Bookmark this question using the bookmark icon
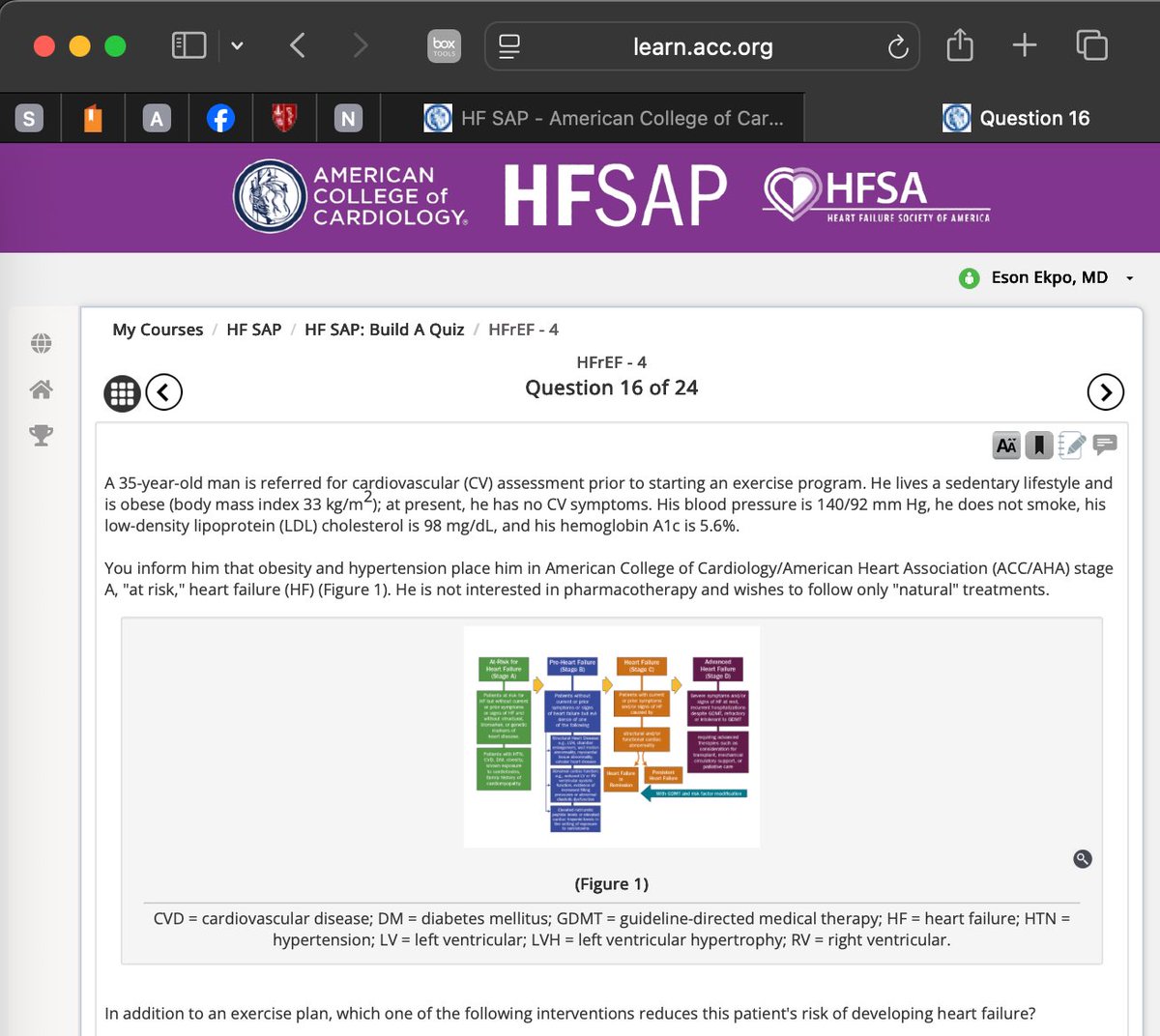 point(1038,445)
